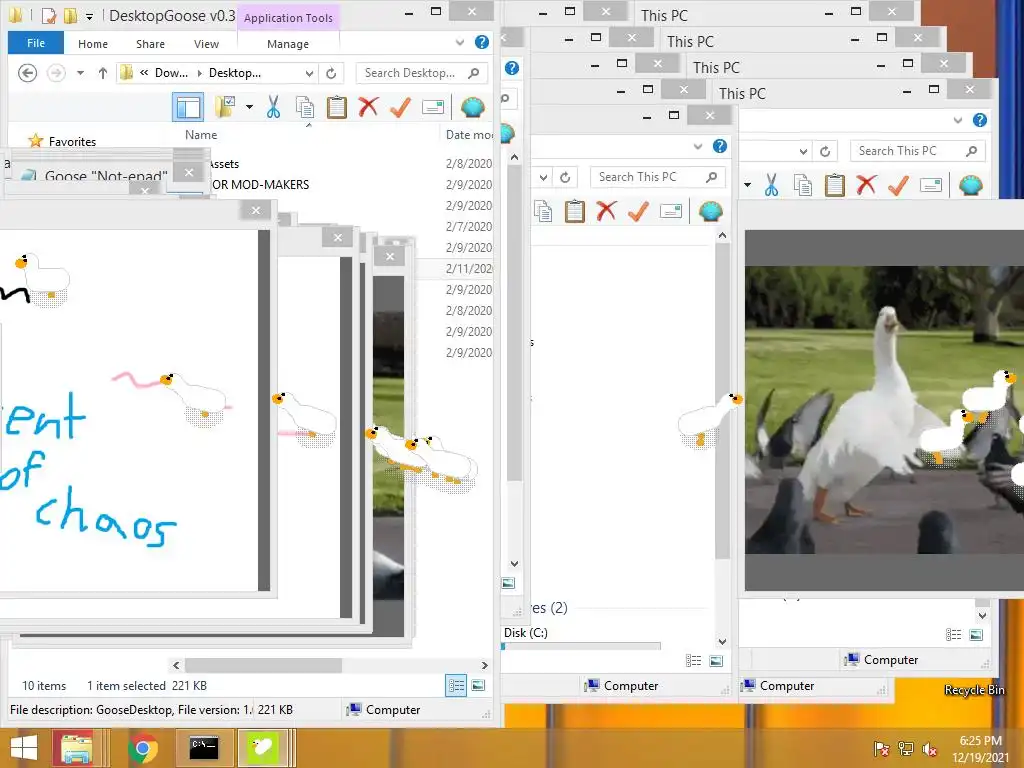Open the dropdown arrow beside folder options icon
1024x768 pixels.
[249, 107]
